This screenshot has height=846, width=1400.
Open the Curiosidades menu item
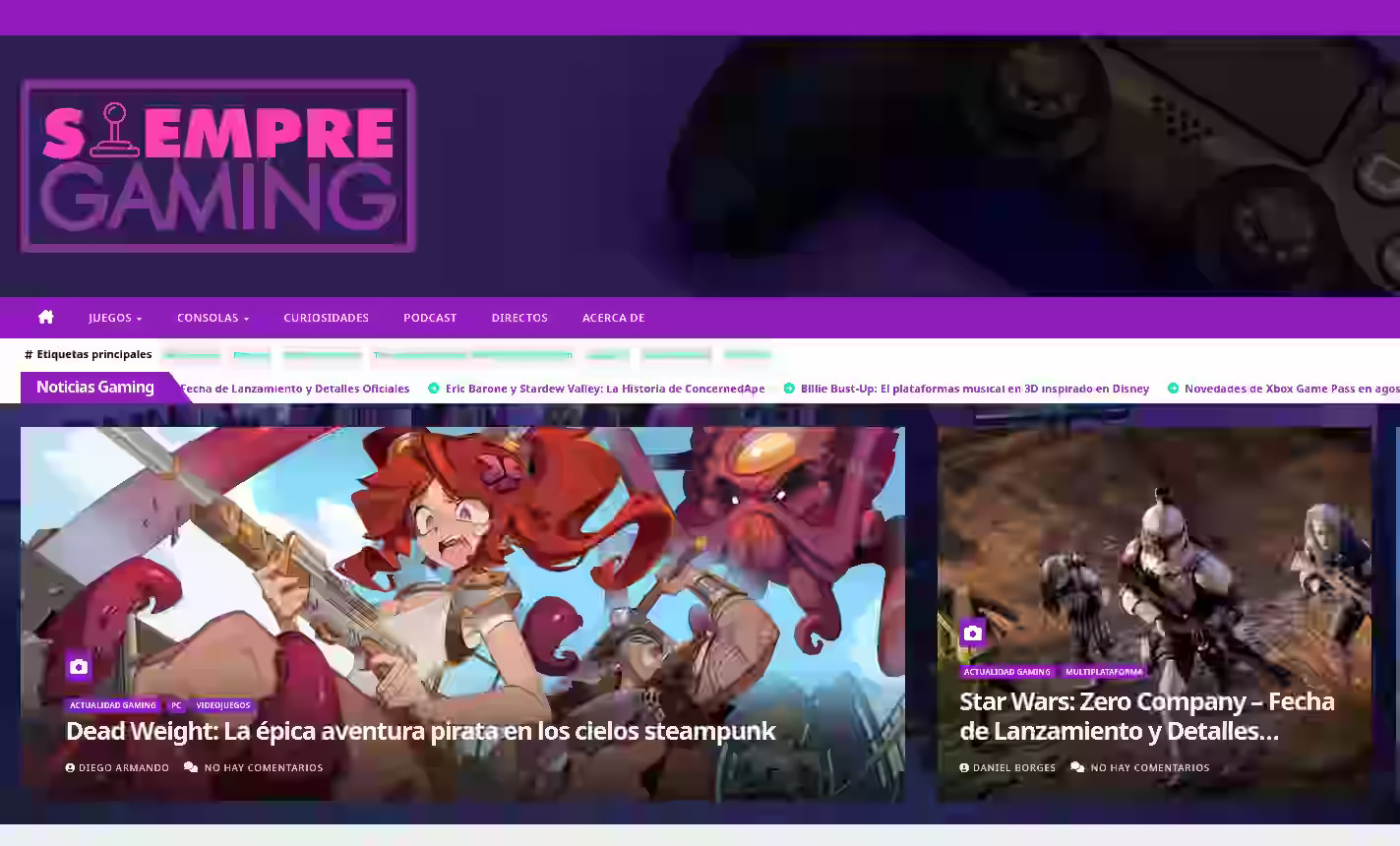click(x=326, y=318)
